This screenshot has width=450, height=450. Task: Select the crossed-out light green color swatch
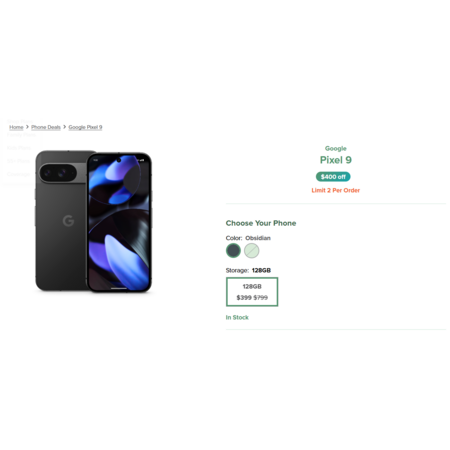(x=252, y=250)
